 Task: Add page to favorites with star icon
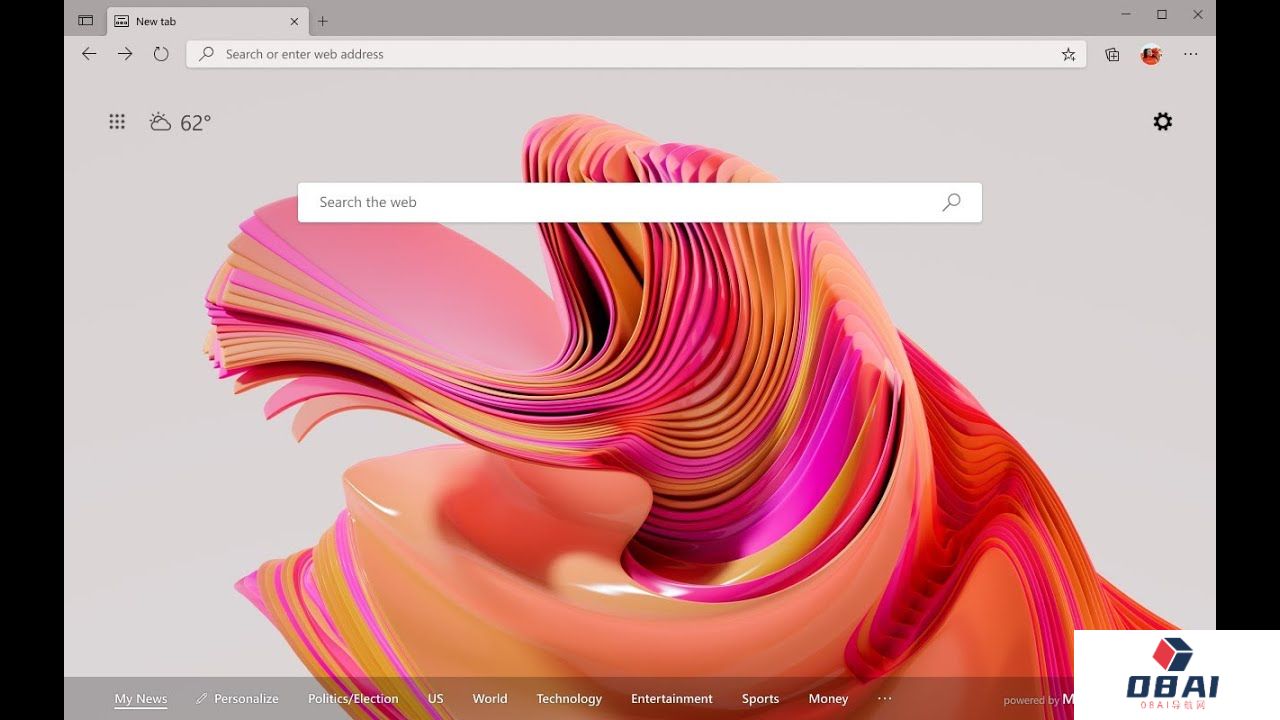[x=1068, y=55]
